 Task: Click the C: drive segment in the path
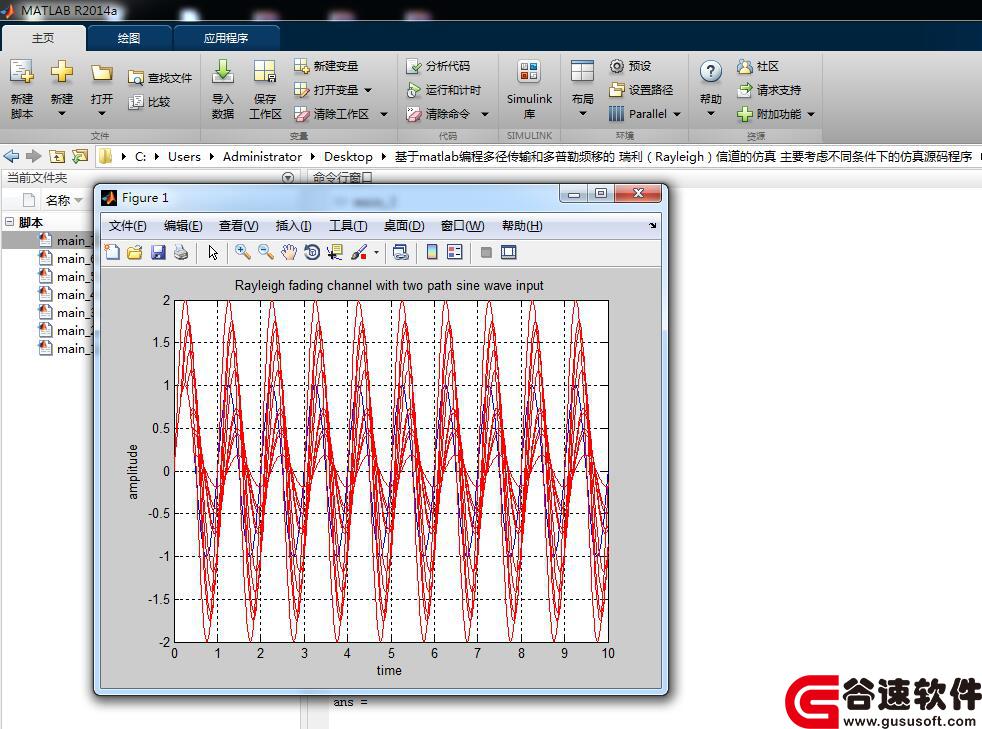coord(140,157)
